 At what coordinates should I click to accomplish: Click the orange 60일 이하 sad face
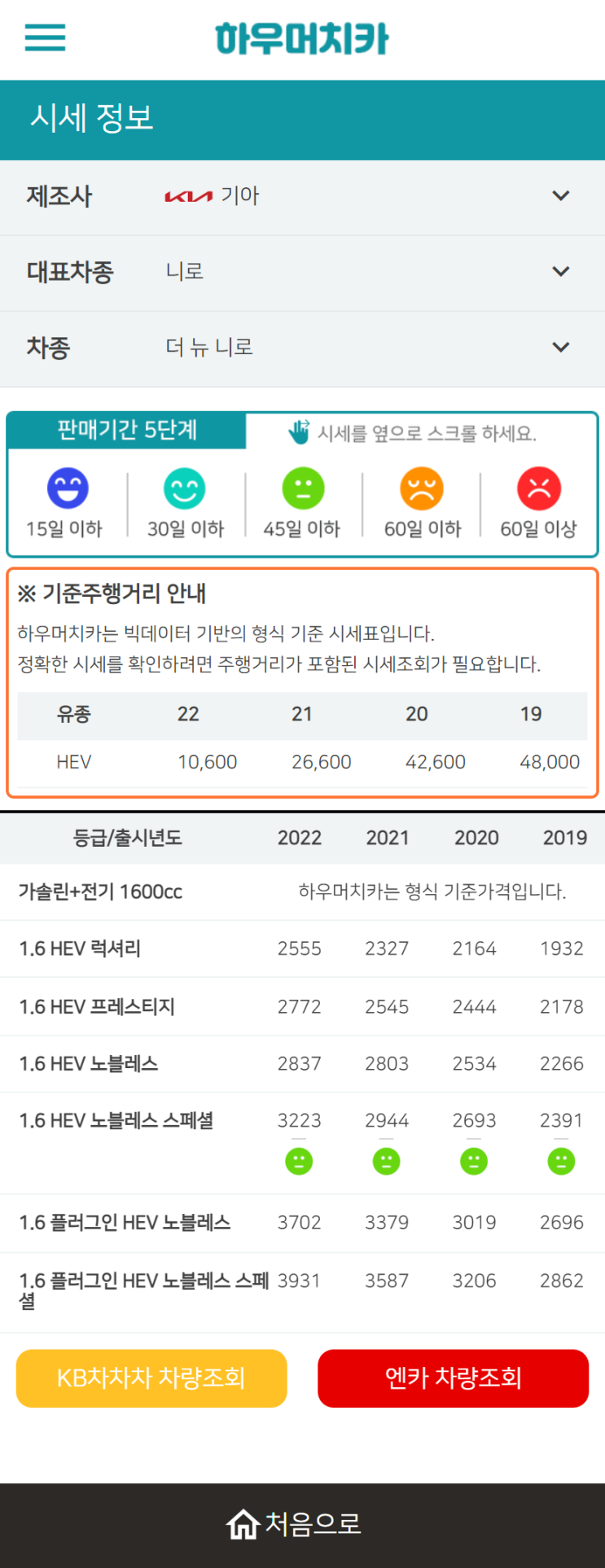(422, 488)
